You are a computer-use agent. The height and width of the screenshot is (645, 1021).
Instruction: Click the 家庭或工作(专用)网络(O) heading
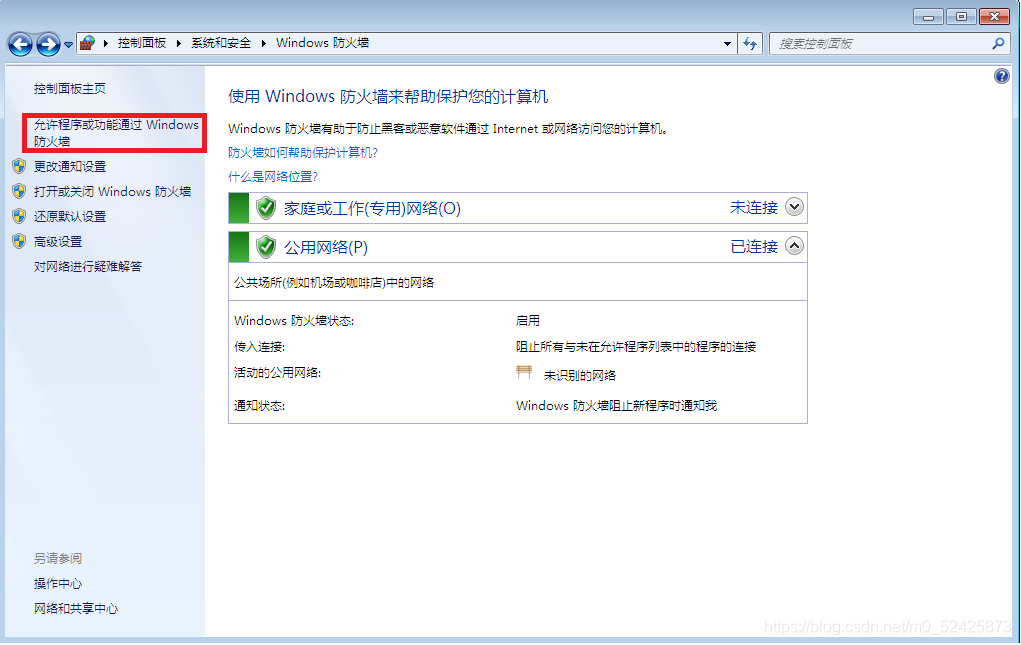click(372, 209)
